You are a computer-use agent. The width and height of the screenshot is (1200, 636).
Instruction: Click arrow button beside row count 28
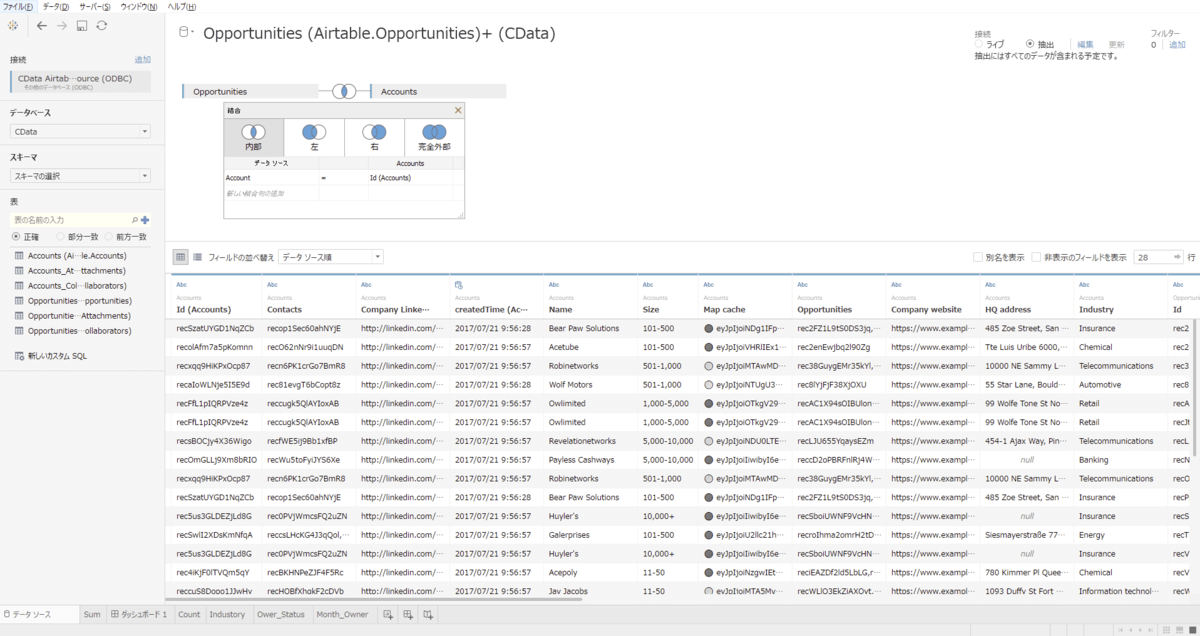coord(1177,257)
